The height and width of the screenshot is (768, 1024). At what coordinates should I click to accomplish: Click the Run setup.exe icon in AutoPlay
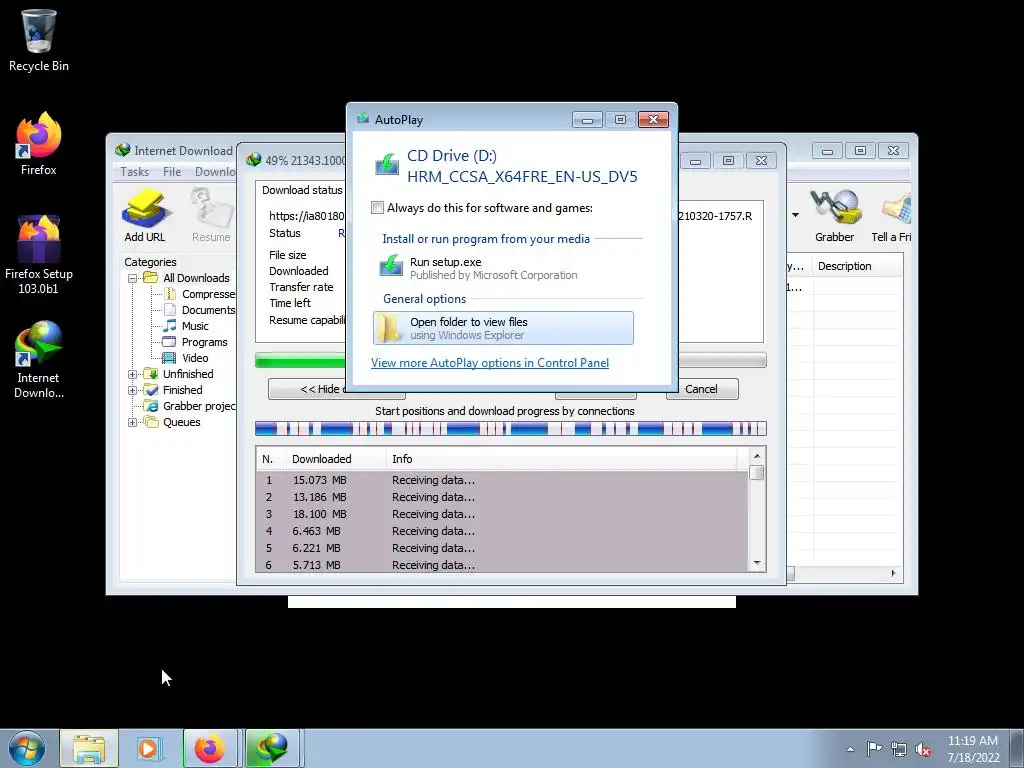click(x=391, y=266)
